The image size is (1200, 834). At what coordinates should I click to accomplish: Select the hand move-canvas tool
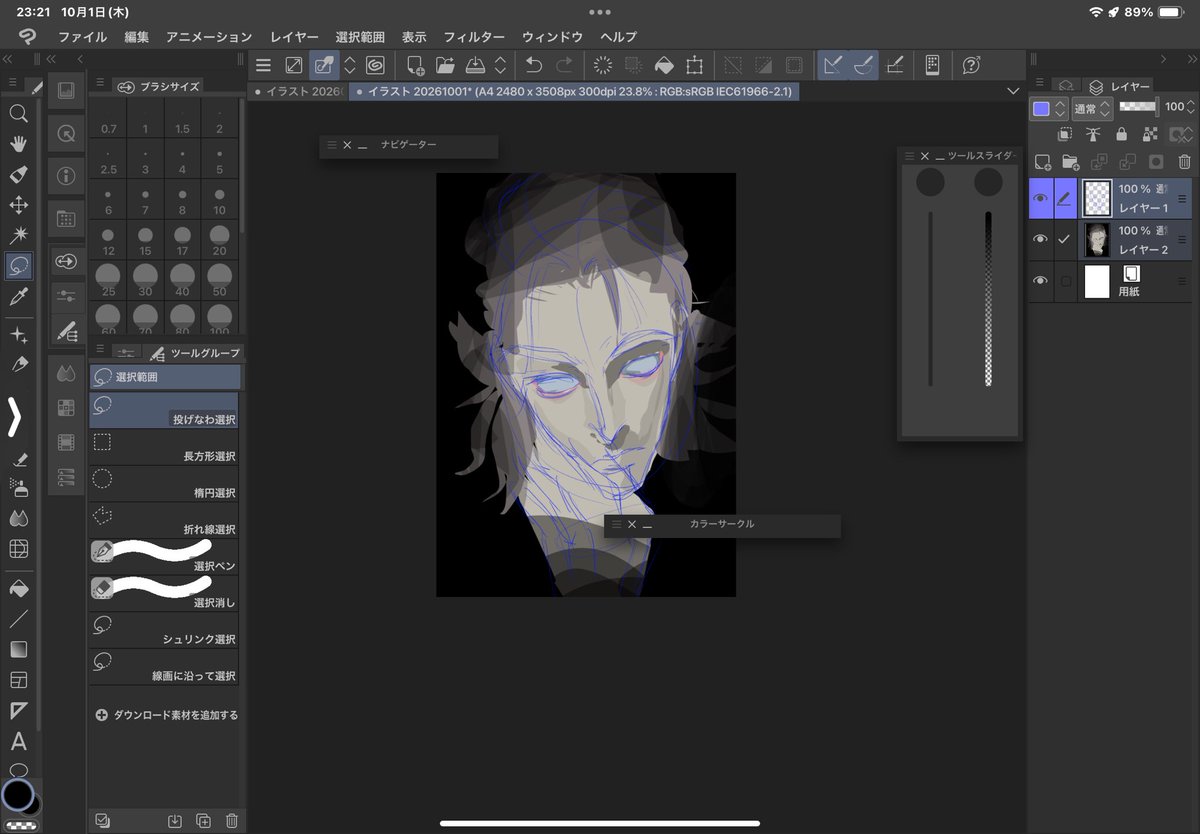coord(18,144)
